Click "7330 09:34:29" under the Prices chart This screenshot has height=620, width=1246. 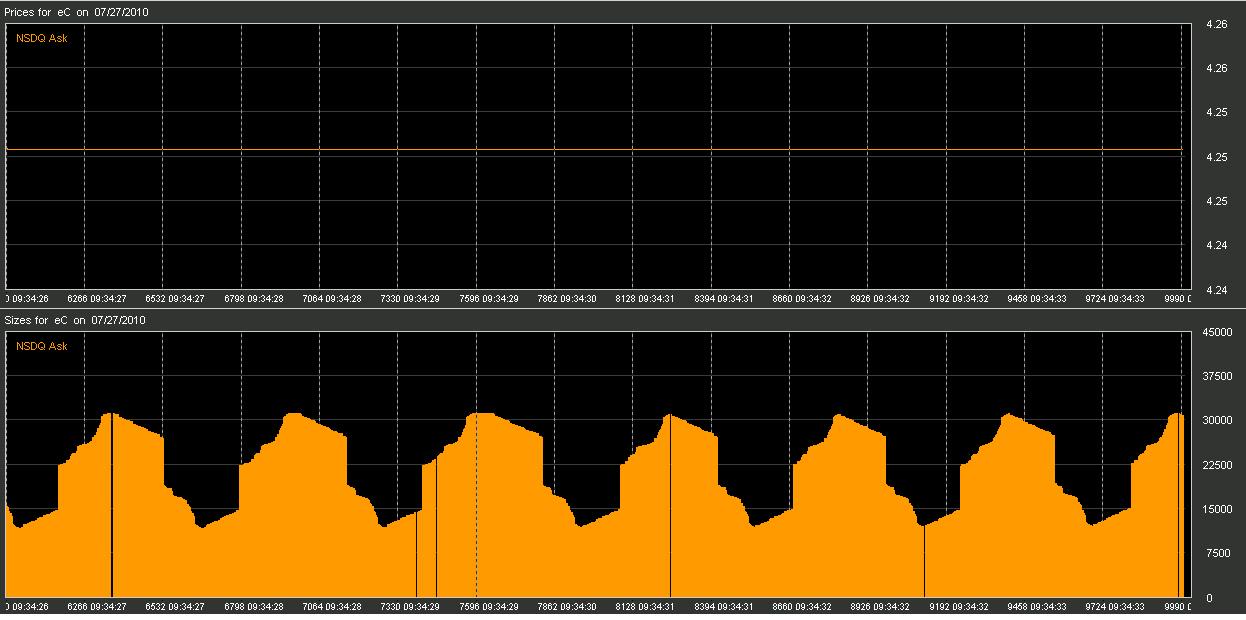[410, 298]
